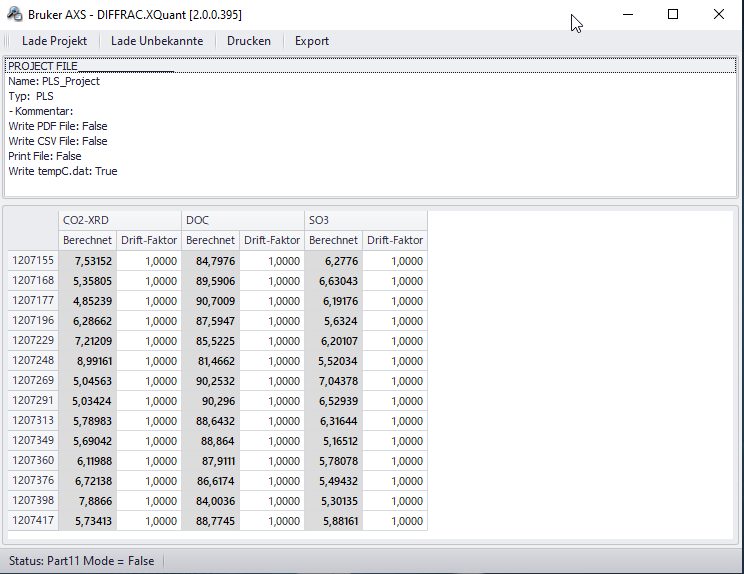744x574 pixels.
Task: Click Lade Unbekannte in the toolbar
Action: pyautogui.click(x=157, y=41)
